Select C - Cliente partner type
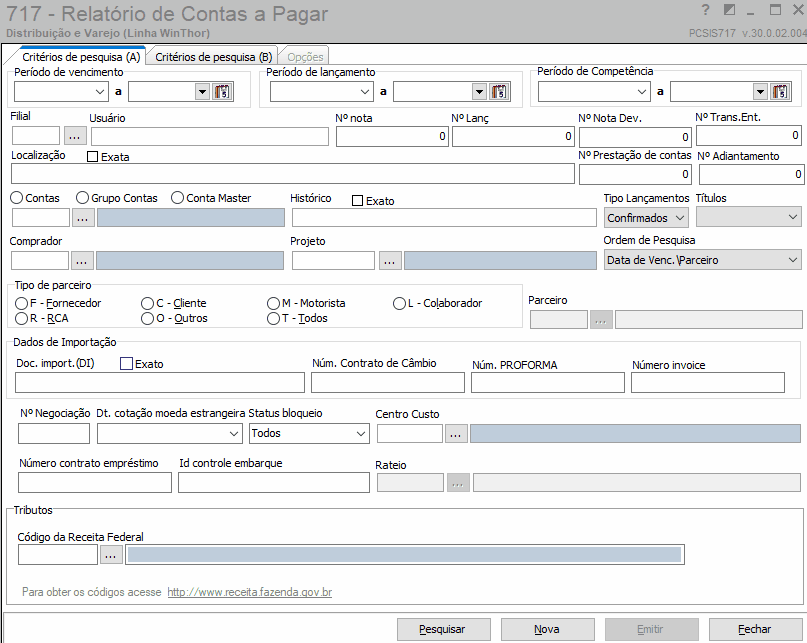Image resolution: width=807 pixels, height=643 pixels. 147,303
